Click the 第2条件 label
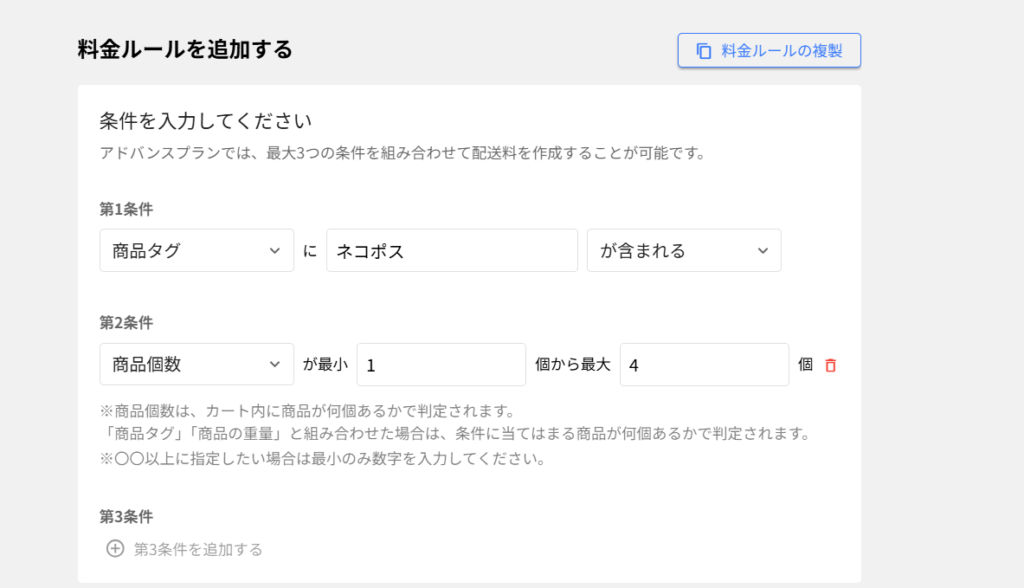 [126, 323]
